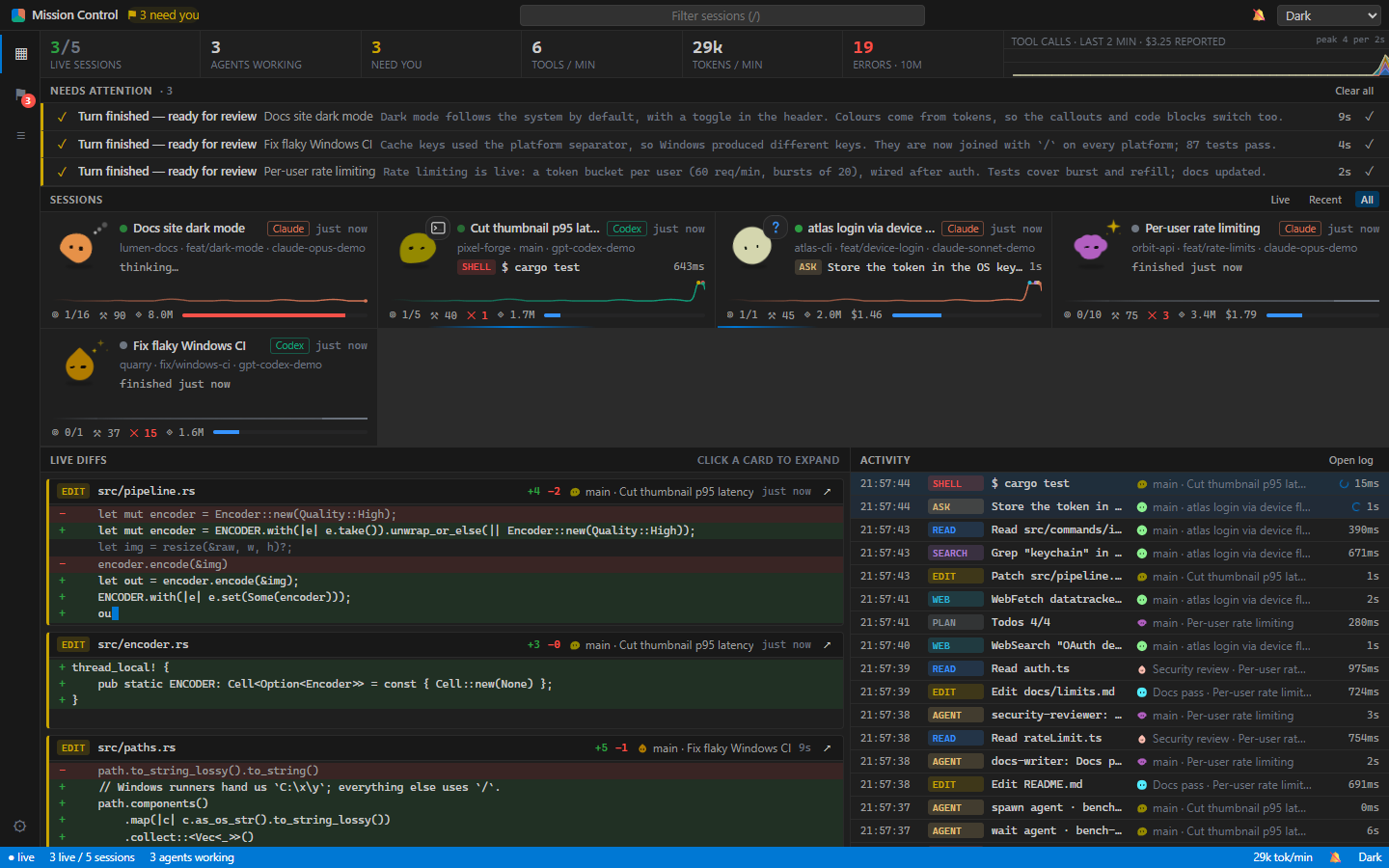The image size is (1389, 868).
Task: Click the avatar on Fix flaky Windows CI card
Action: pos(80,365)
